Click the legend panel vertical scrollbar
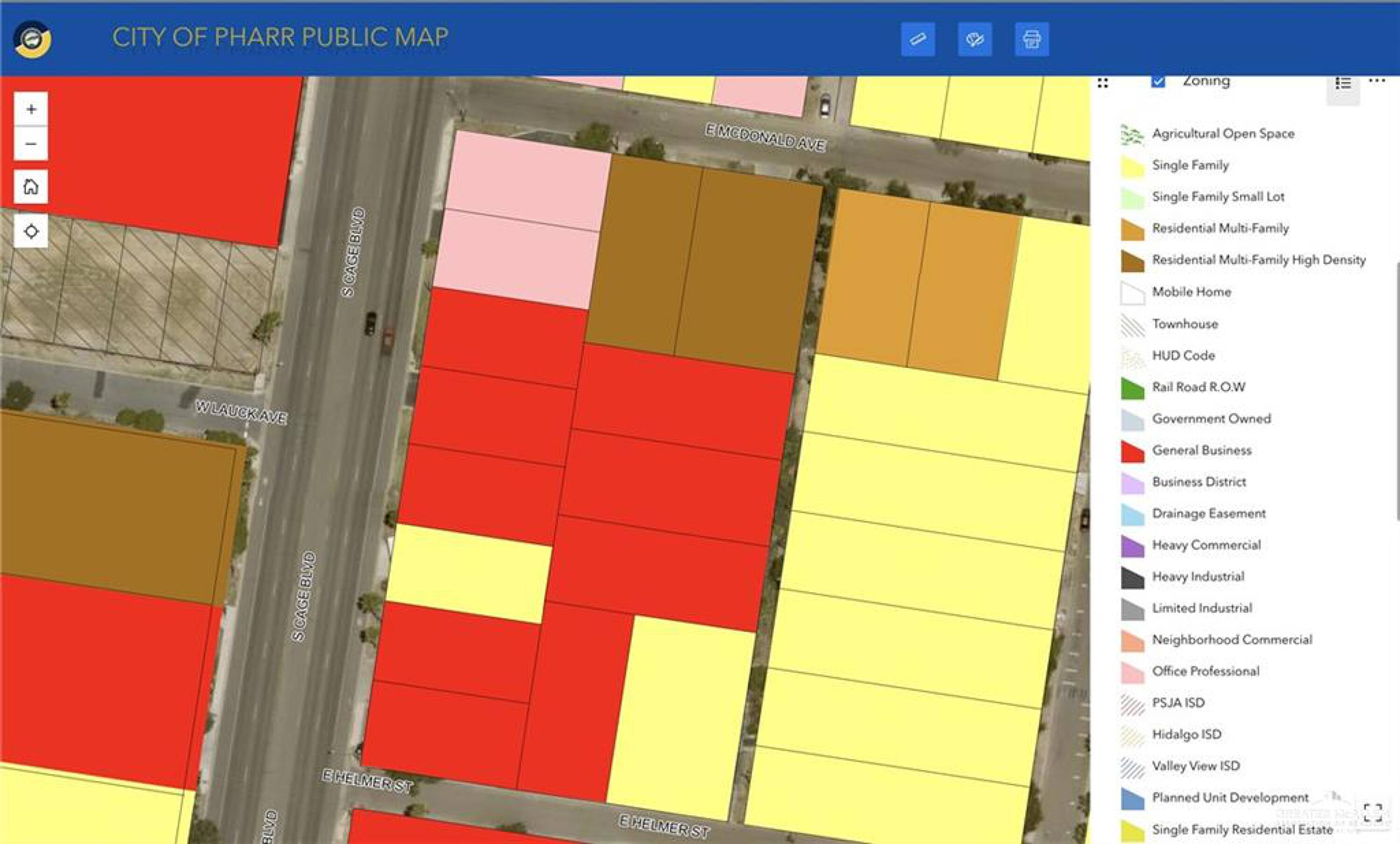This screenshot has height=844, width=1400. pos(1397,391)
